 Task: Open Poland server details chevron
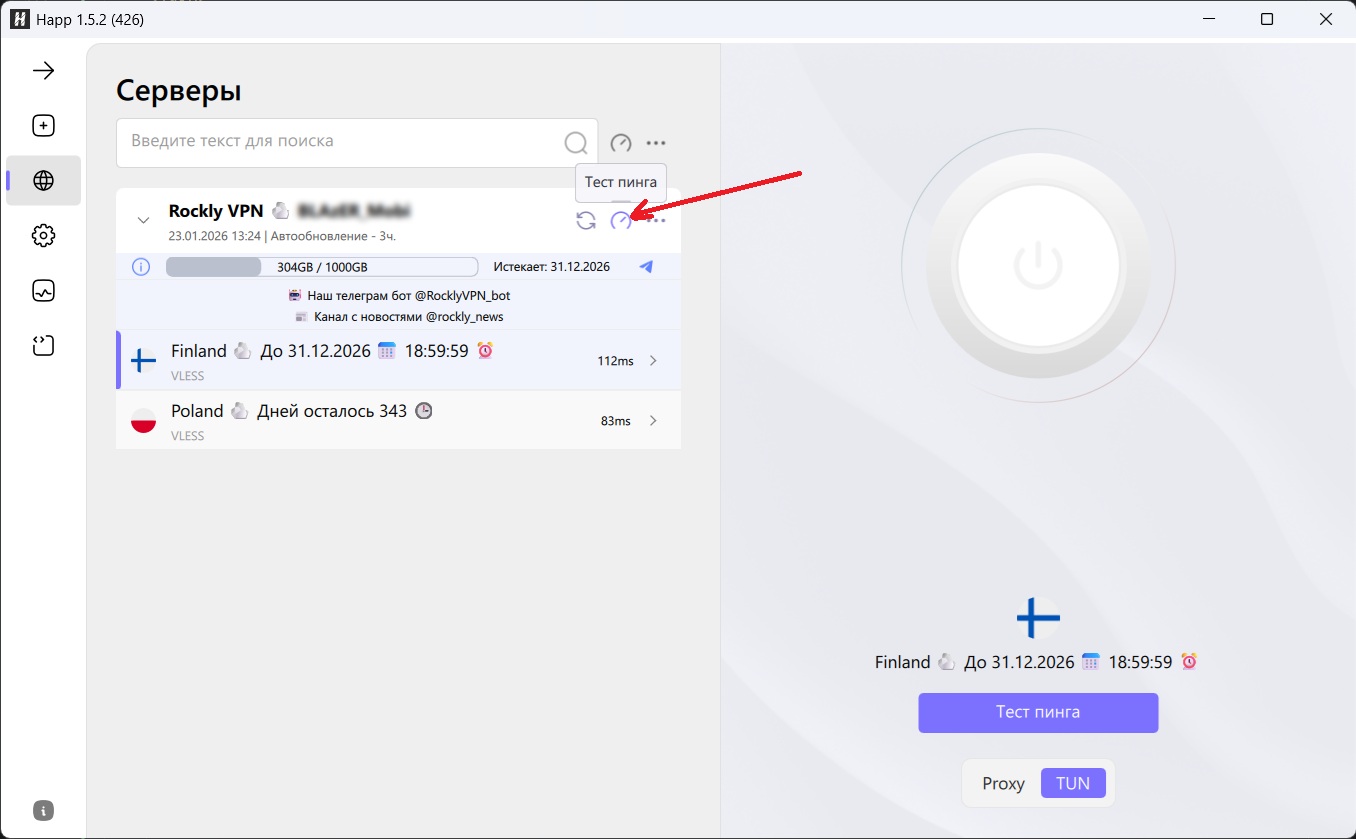(654, 421)
